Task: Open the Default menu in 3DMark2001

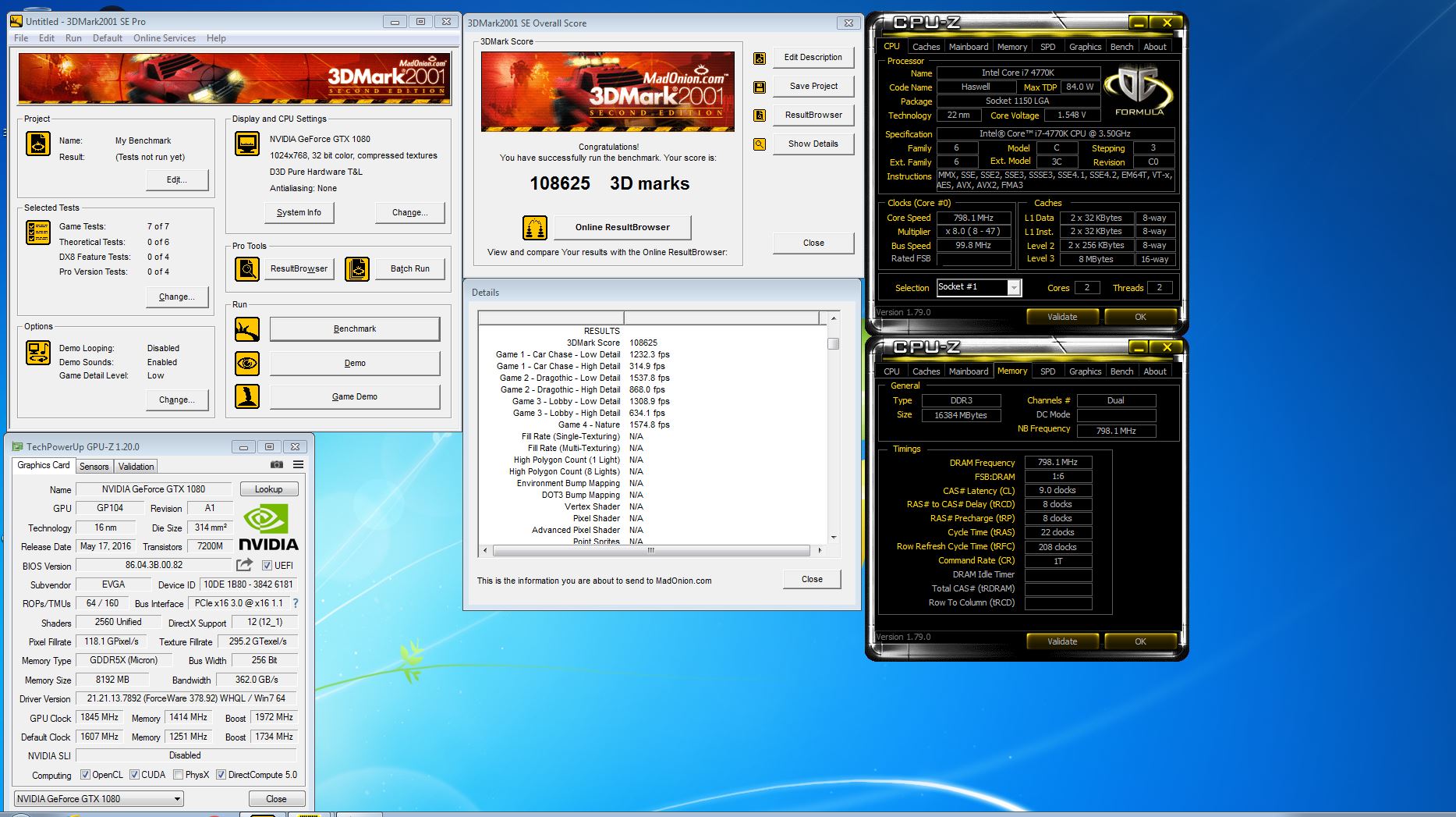Action: tap(108, 38)
